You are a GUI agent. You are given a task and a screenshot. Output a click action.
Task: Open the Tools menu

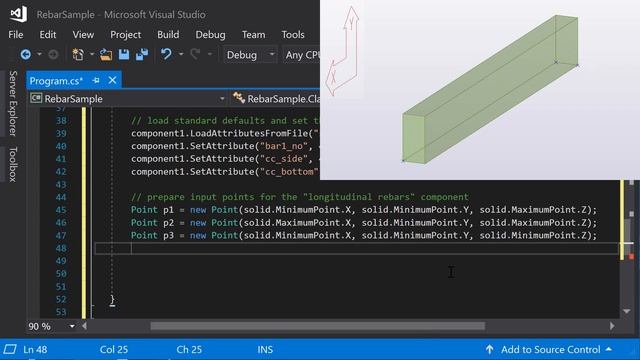coord(293,35)
